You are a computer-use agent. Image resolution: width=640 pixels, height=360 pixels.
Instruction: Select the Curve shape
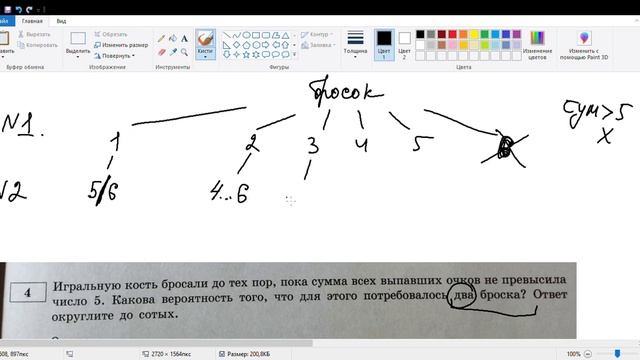pos(236,36)
